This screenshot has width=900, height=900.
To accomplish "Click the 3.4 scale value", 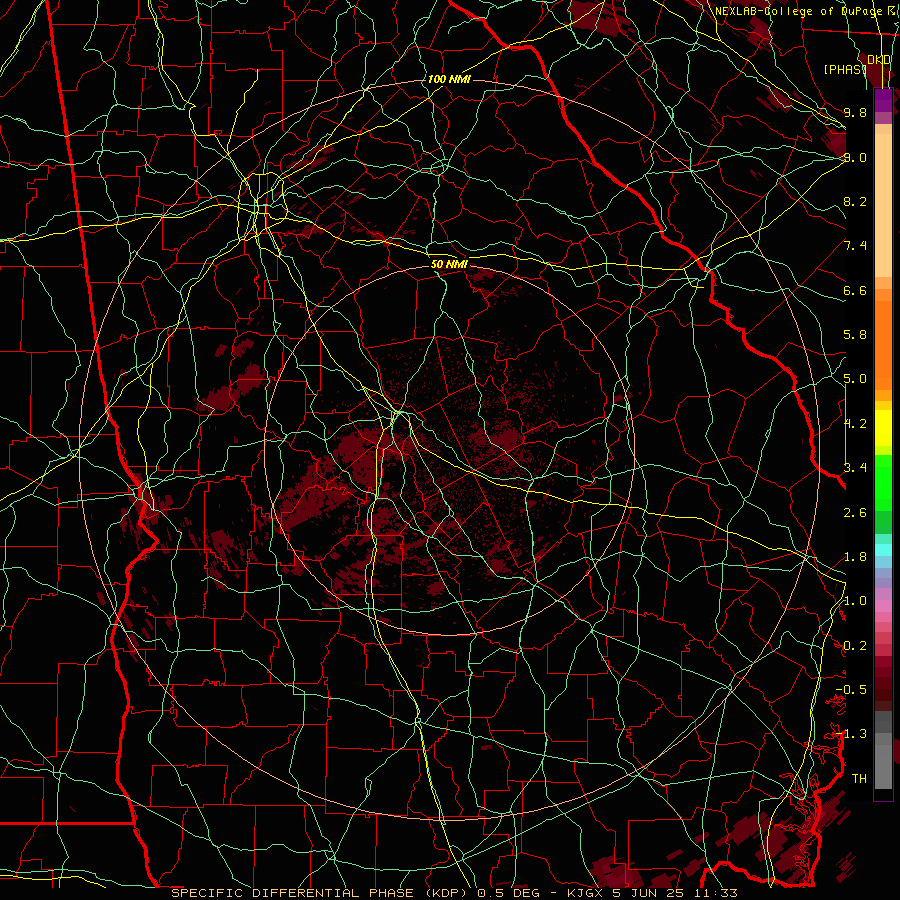I will [x=855, y=468].
